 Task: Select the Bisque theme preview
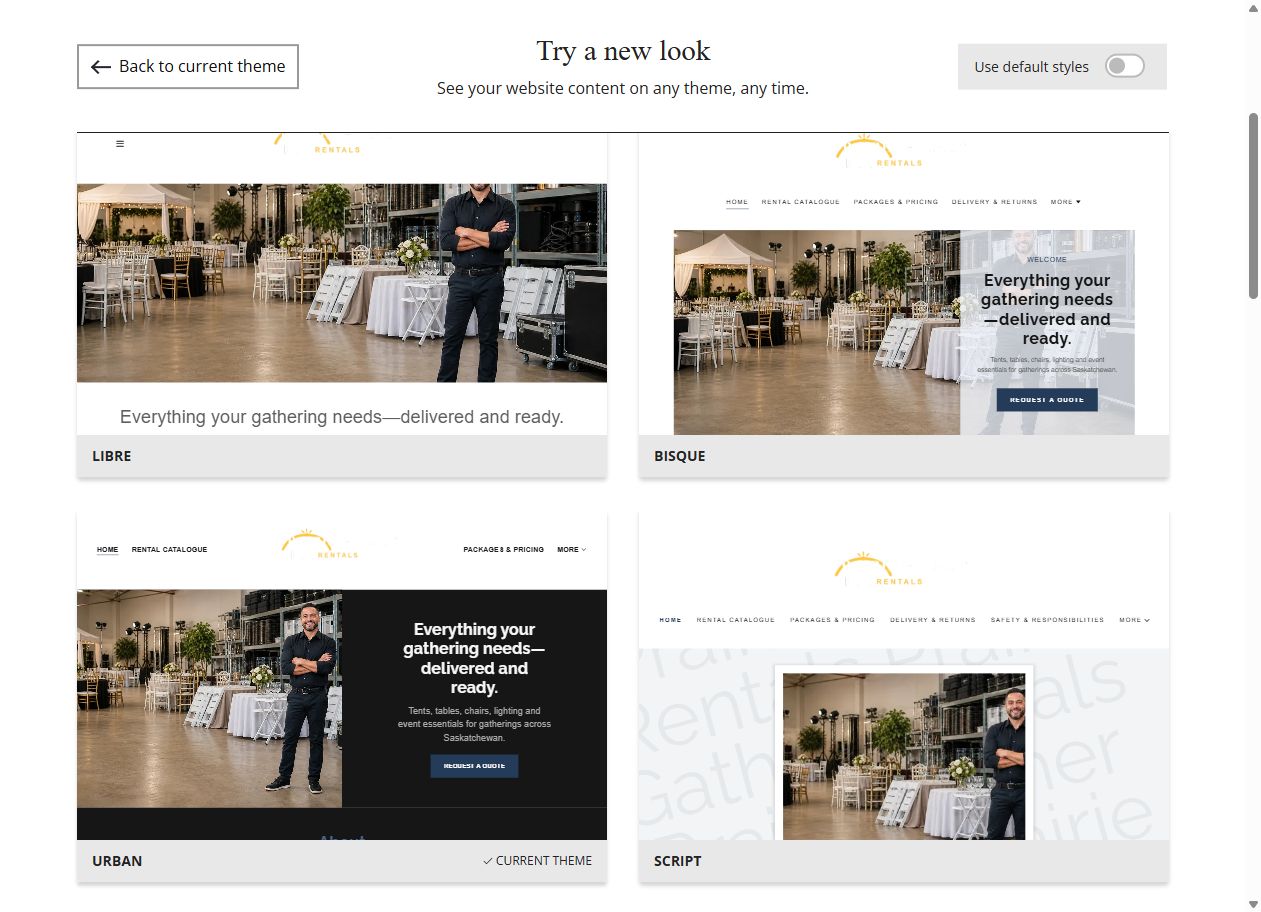tap(904, 284)
